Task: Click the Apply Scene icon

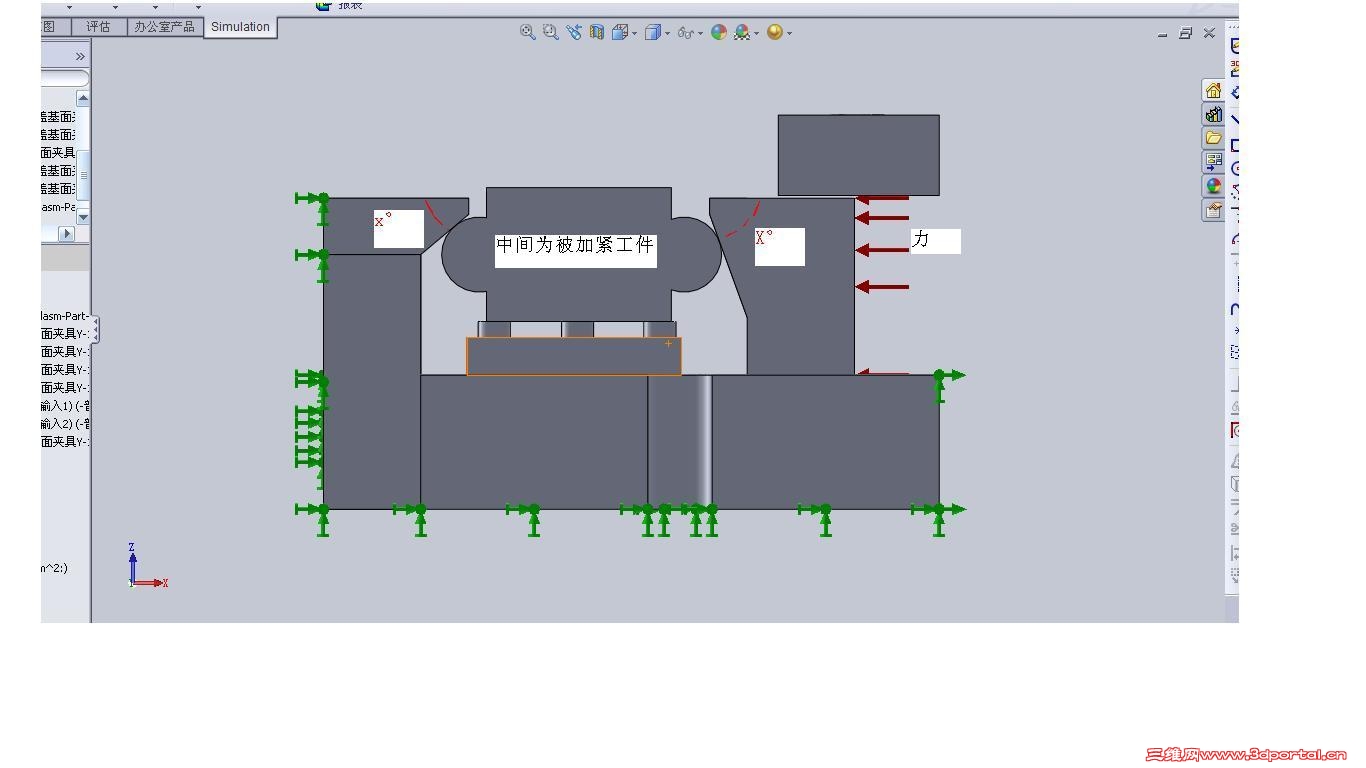Action: (742, 32)
